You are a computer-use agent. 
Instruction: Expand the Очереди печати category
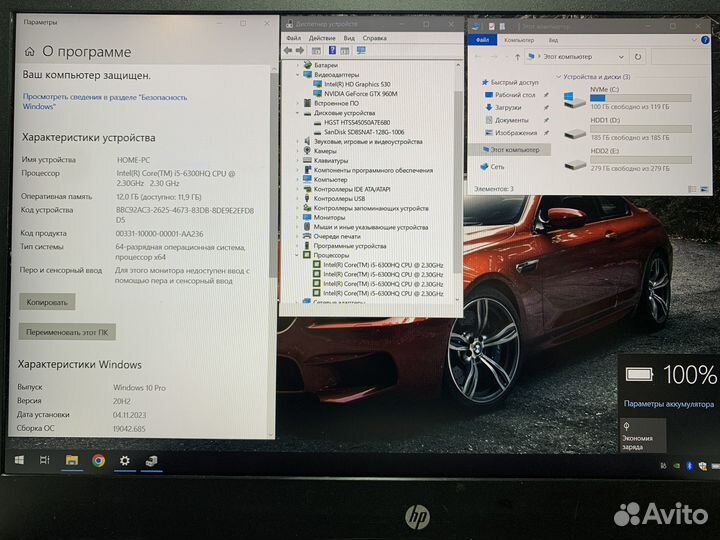298,236
